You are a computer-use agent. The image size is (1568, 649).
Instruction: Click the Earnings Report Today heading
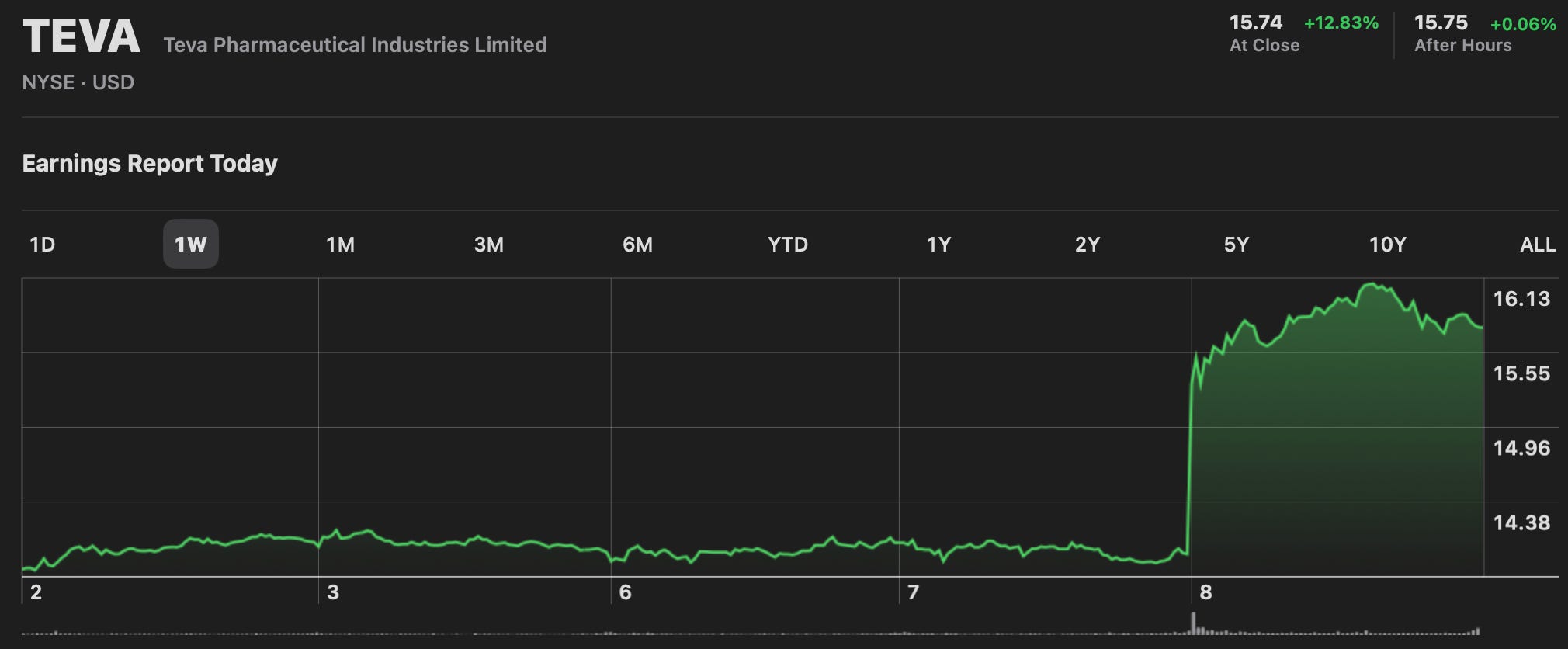tap(150, 164)
